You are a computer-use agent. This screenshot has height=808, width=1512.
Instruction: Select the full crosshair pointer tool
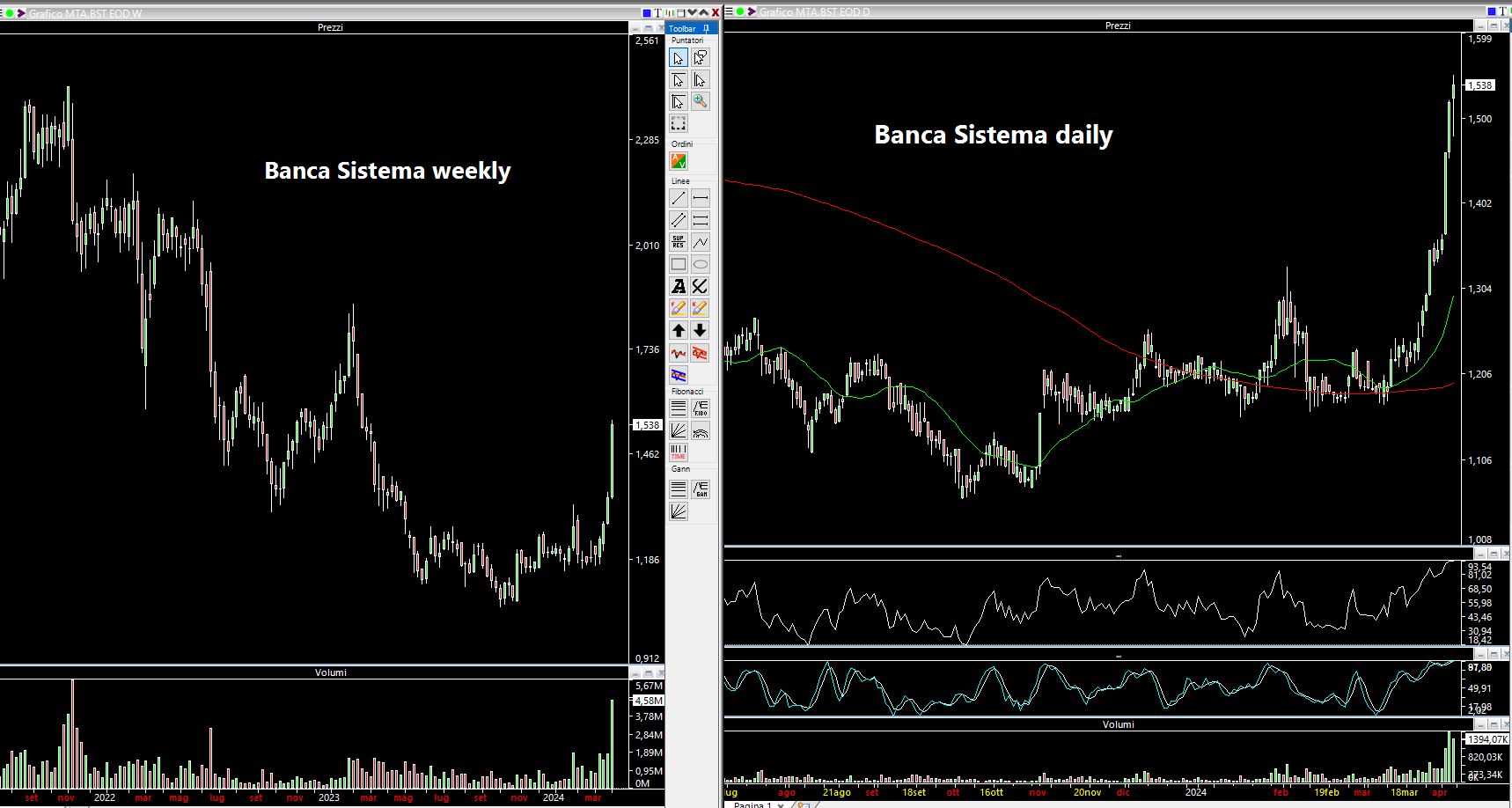pos(678,102)
